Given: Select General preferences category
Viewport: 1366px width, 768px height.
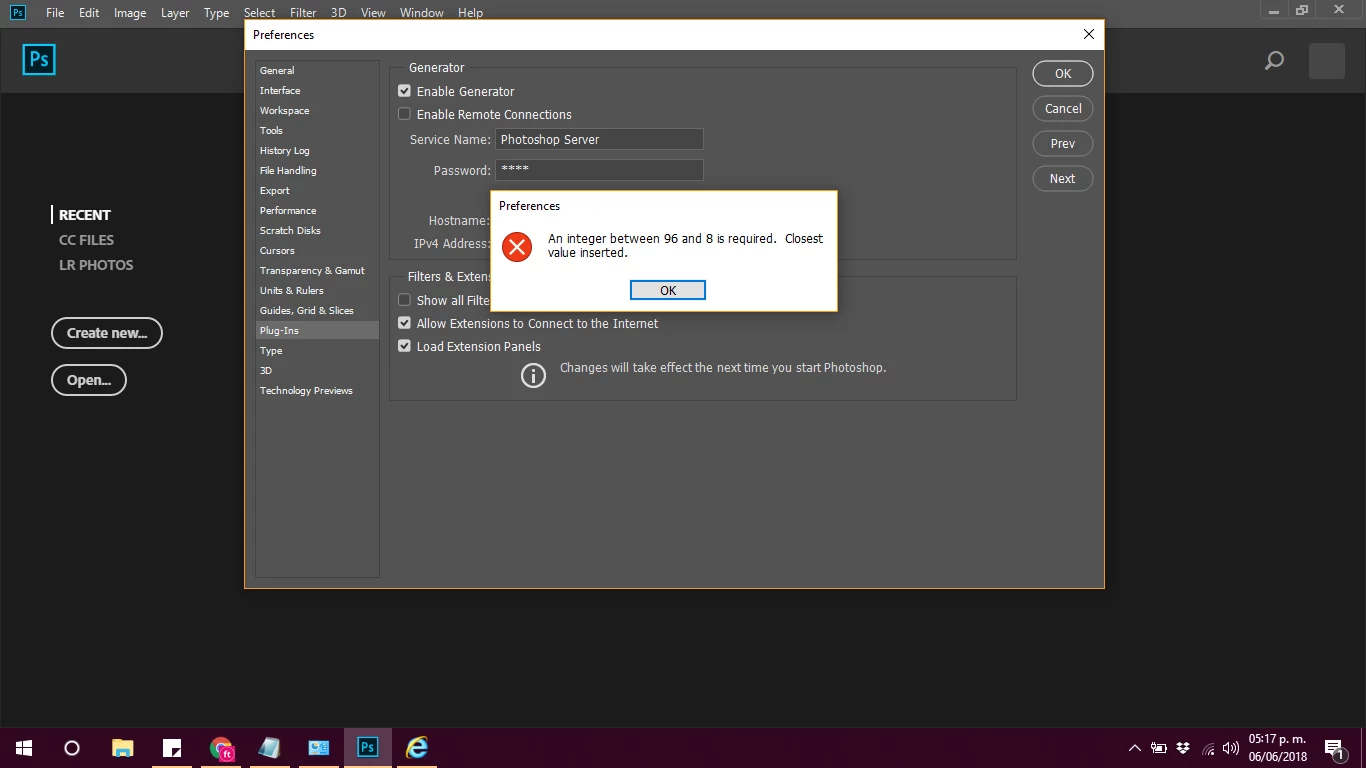Looking at the screenshot, I should 317,70.
